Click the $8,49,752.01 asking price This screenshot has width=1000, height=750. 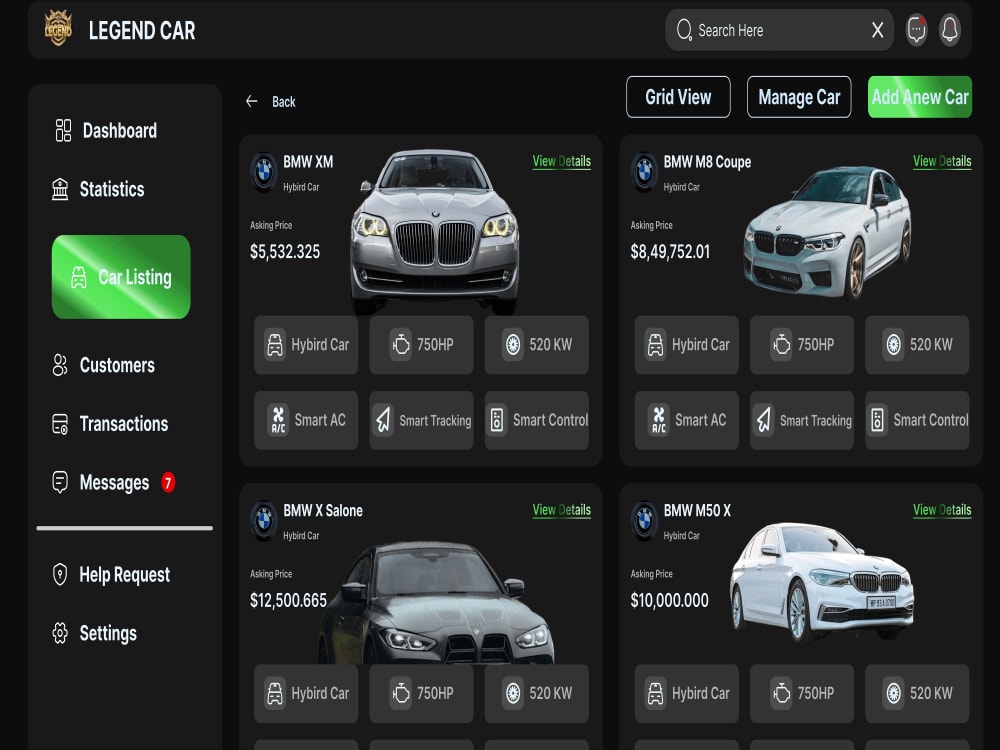click(x=670, y=252)
